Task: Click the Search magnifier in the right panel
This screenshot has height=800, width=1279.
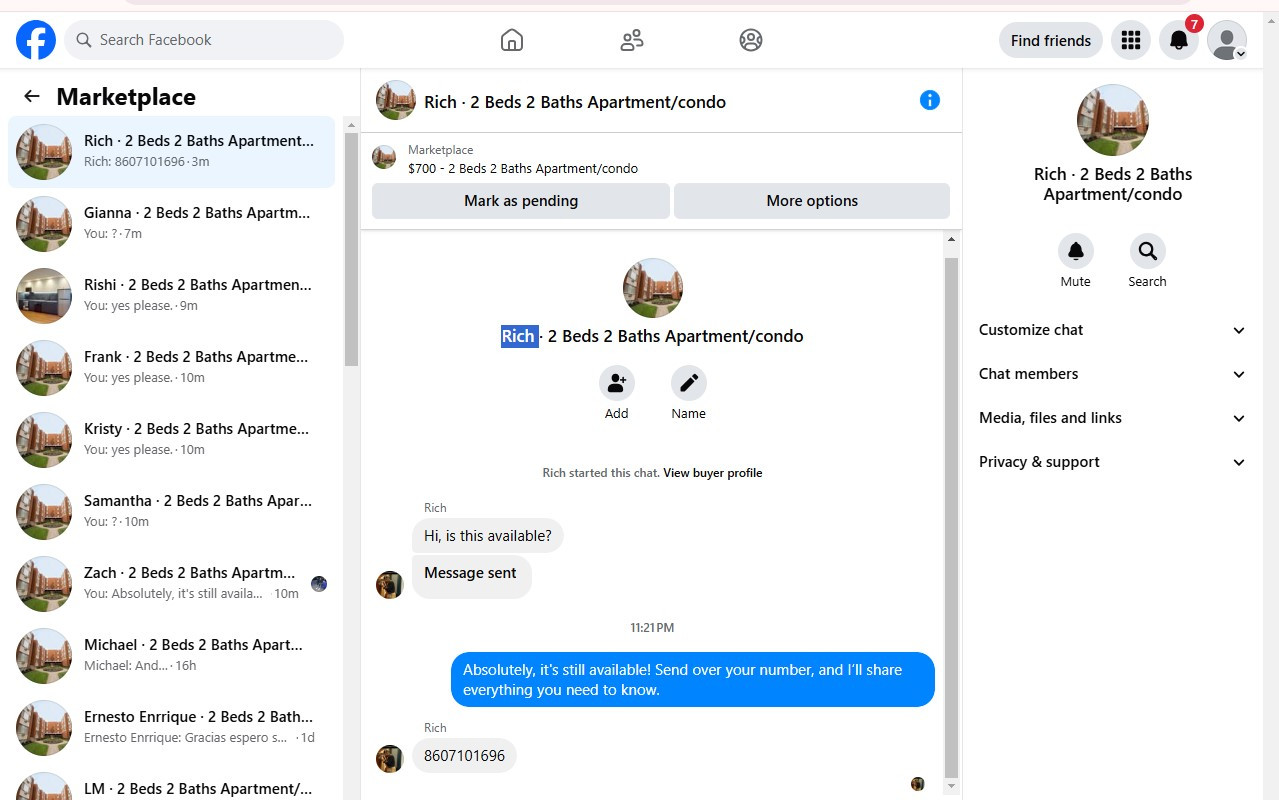Action: coord(1147,251)
